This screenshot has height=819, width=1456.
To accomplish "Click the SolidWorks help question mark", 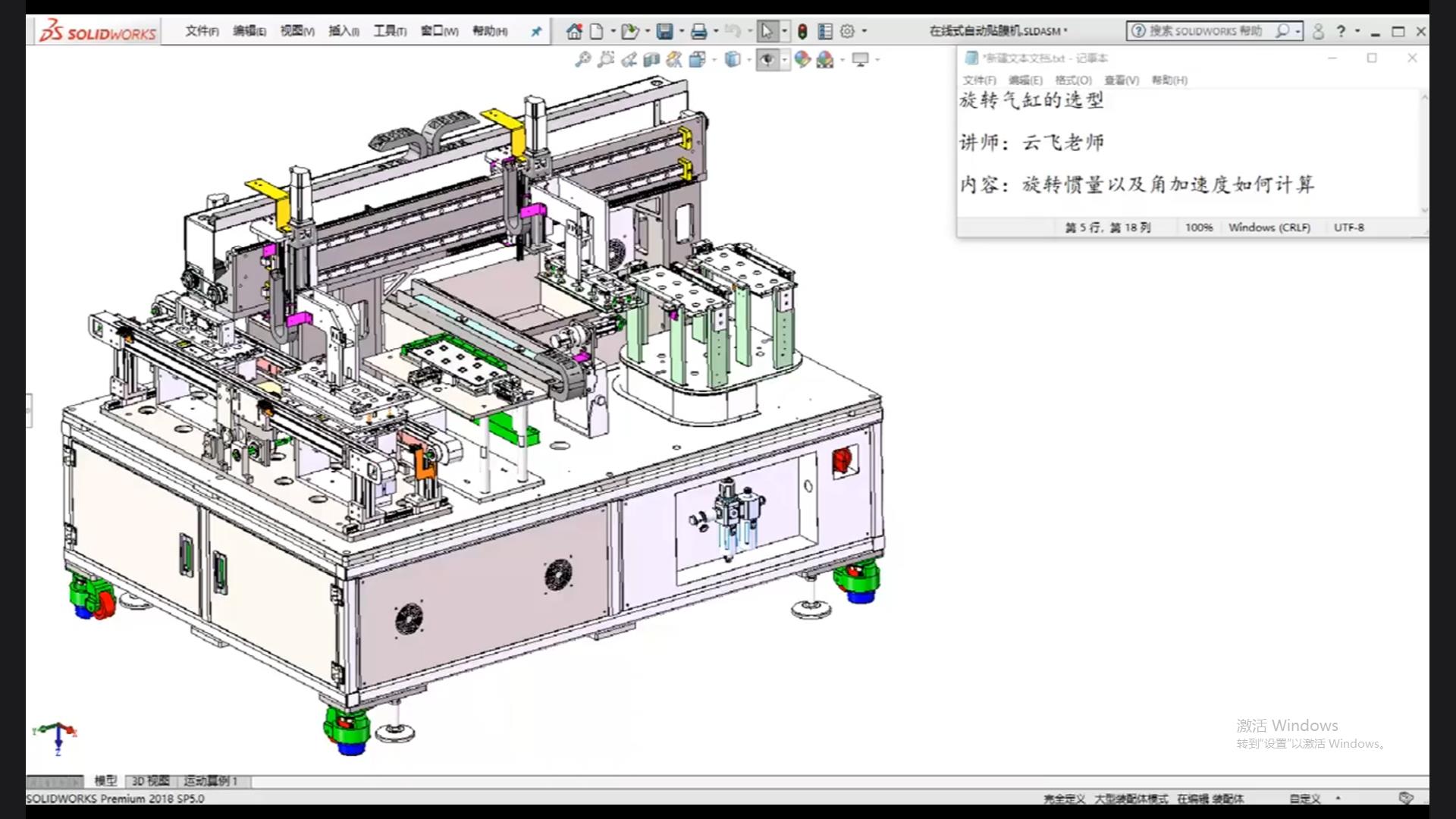I will 1341,31.
